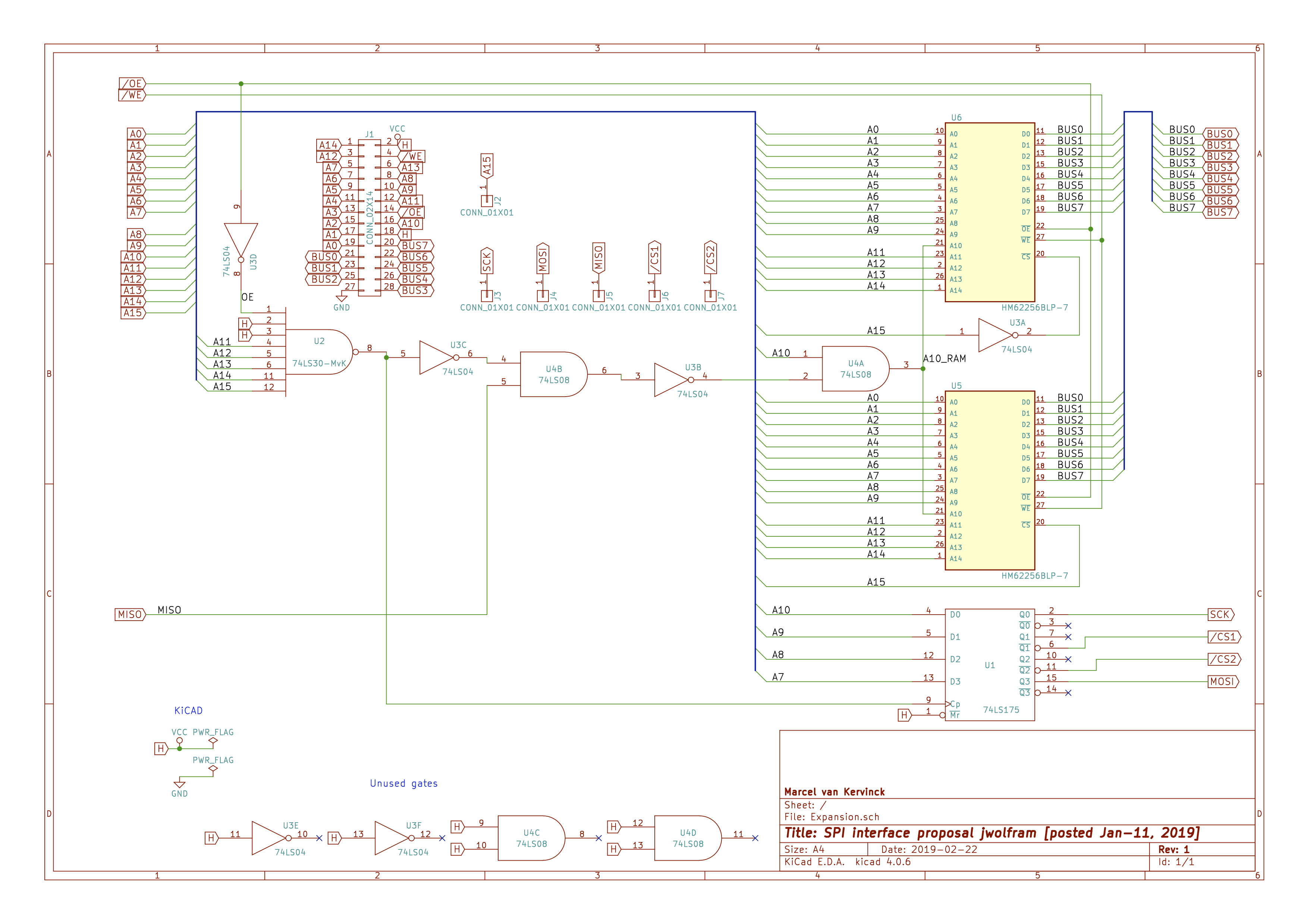Click the 'Rev: 1' field in title block
This screenshot has width=1308, height=924.
[x=1173, y=849]
